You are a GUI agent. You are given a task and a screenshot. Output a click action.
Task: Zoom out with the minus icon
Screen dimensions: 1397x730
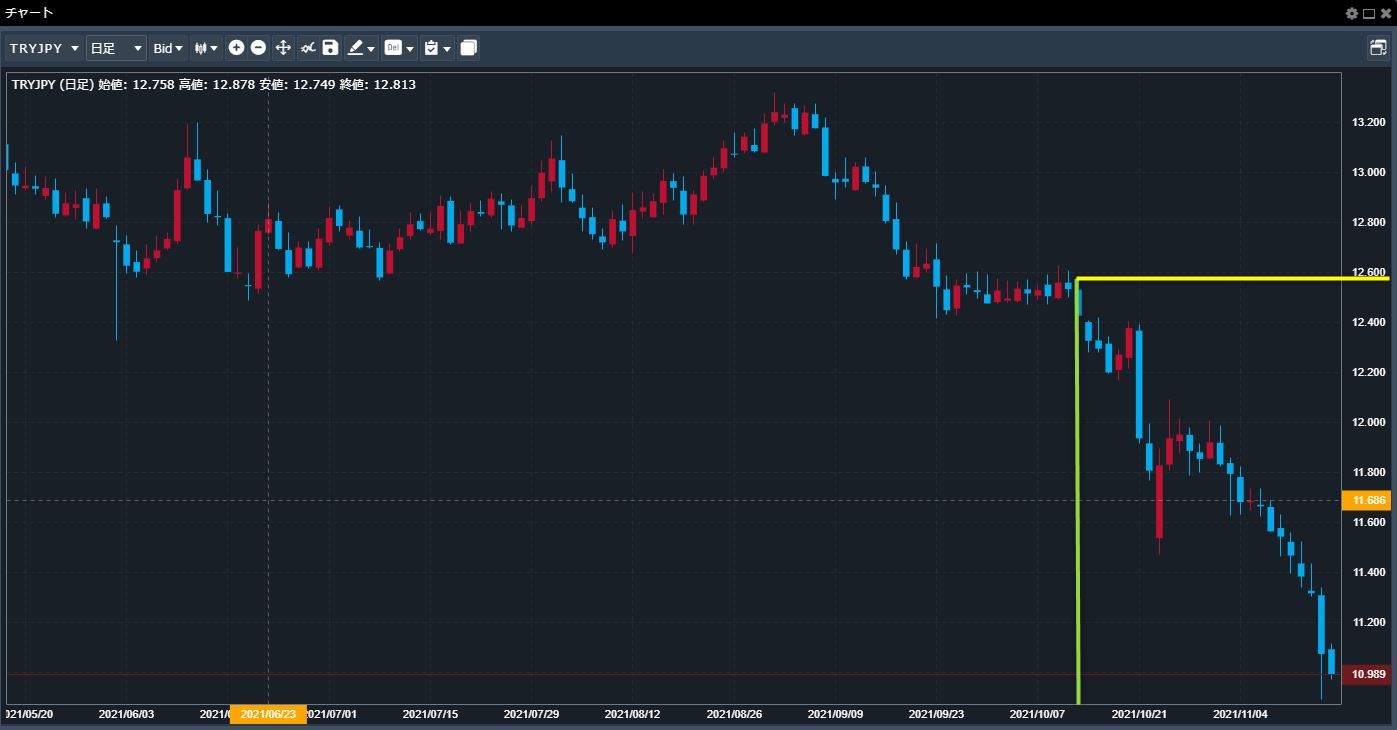(258, 48)
